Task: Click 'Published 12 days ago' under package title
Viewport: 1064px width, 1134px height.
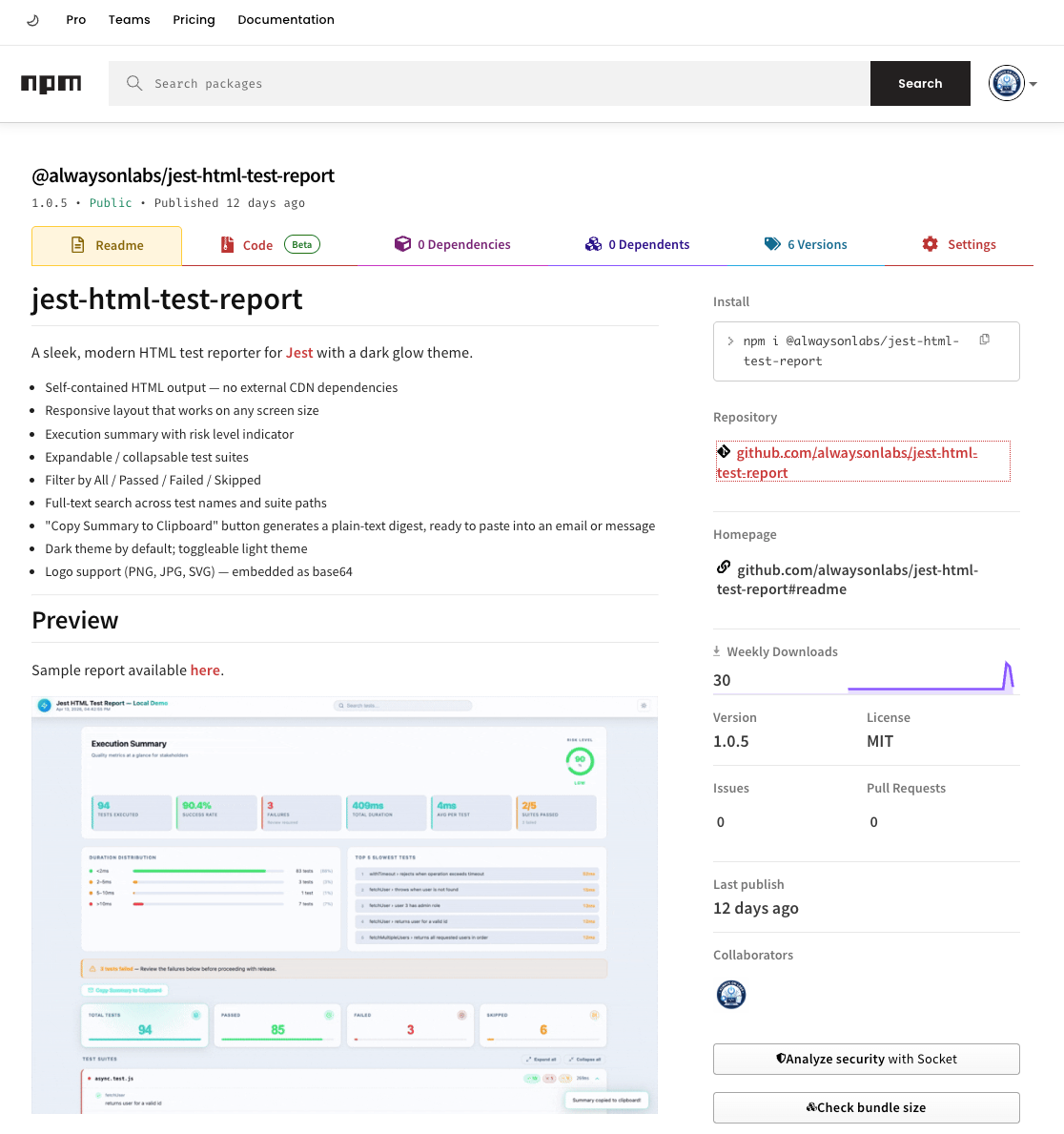Action: [229, 203]
